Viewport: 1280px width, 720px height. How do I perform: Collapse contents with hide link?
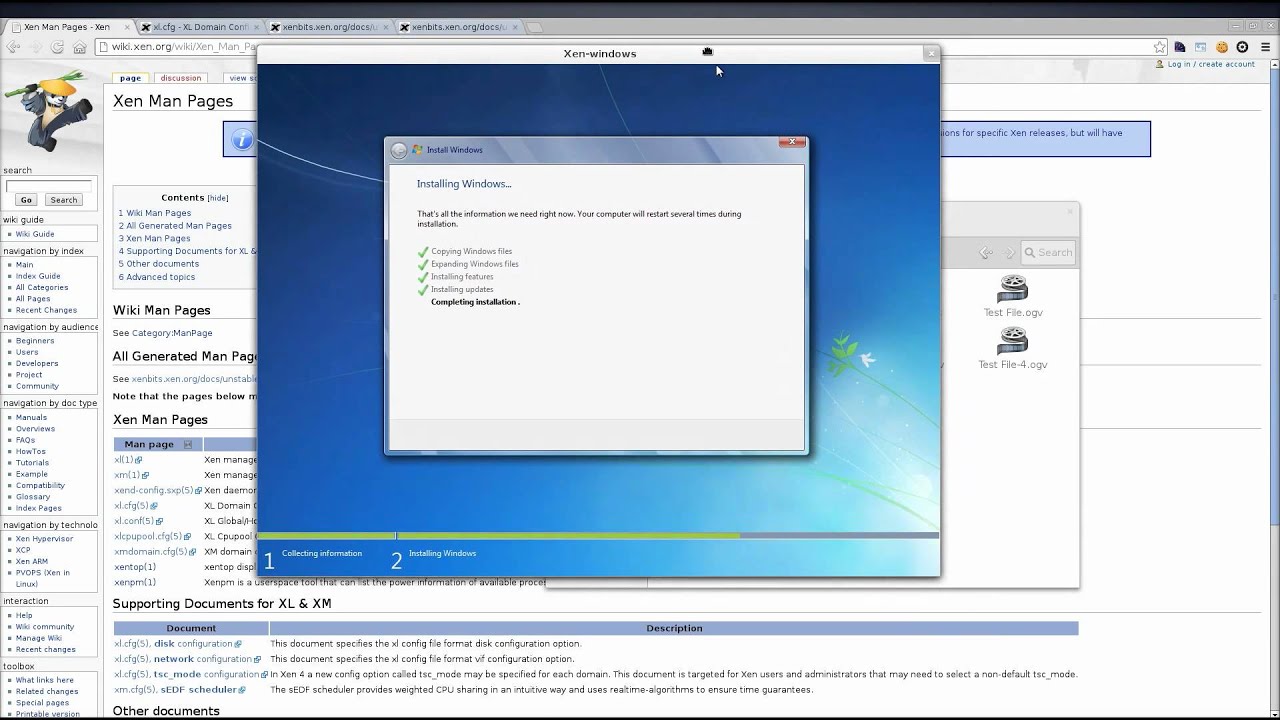218,198
